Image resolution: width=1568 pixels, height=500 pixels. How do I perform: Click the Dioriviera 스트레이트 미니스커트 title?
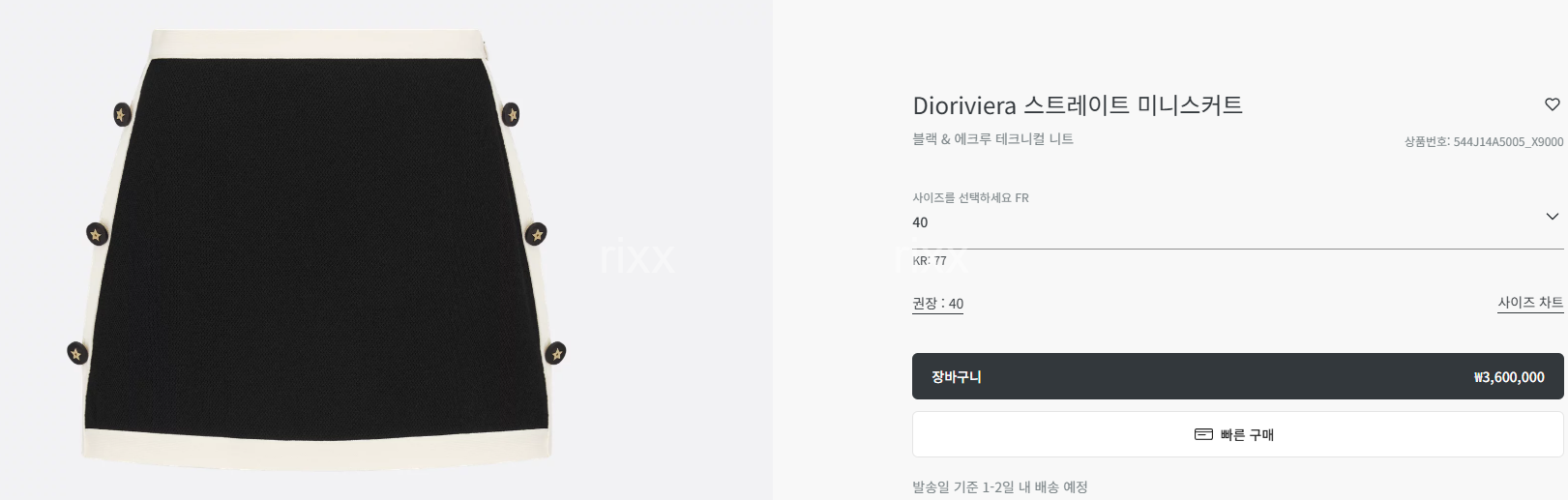[x=1078, y=104]
